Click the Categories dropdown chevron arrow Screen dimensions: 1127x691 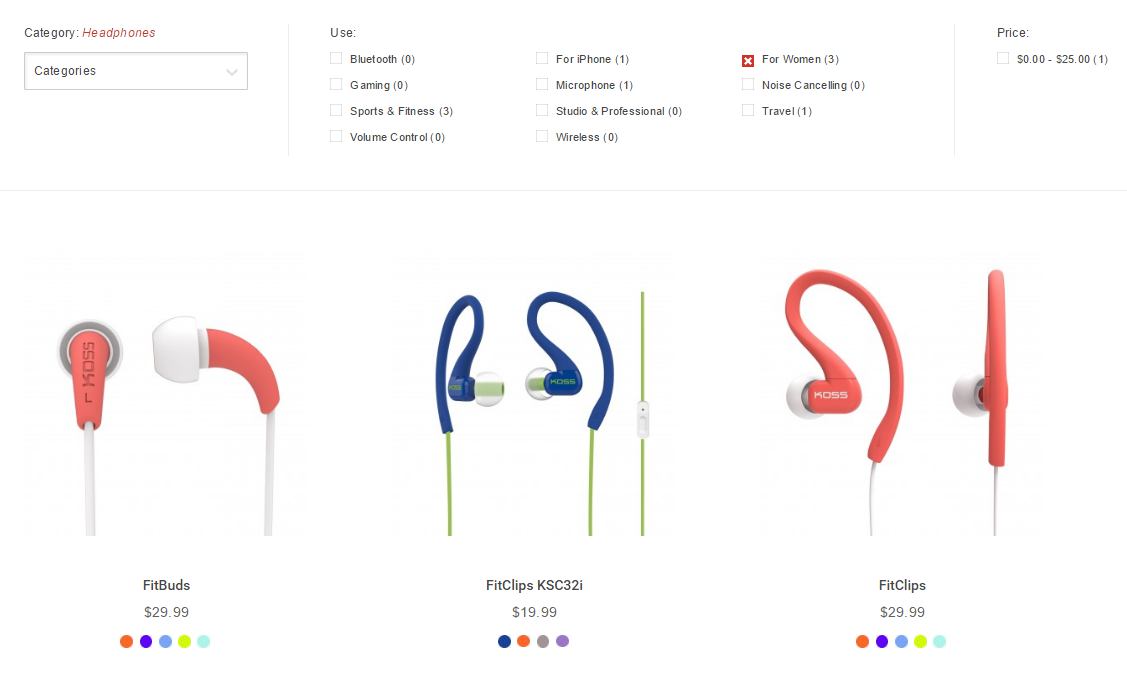pyautogui.click(x=231, y=72)
